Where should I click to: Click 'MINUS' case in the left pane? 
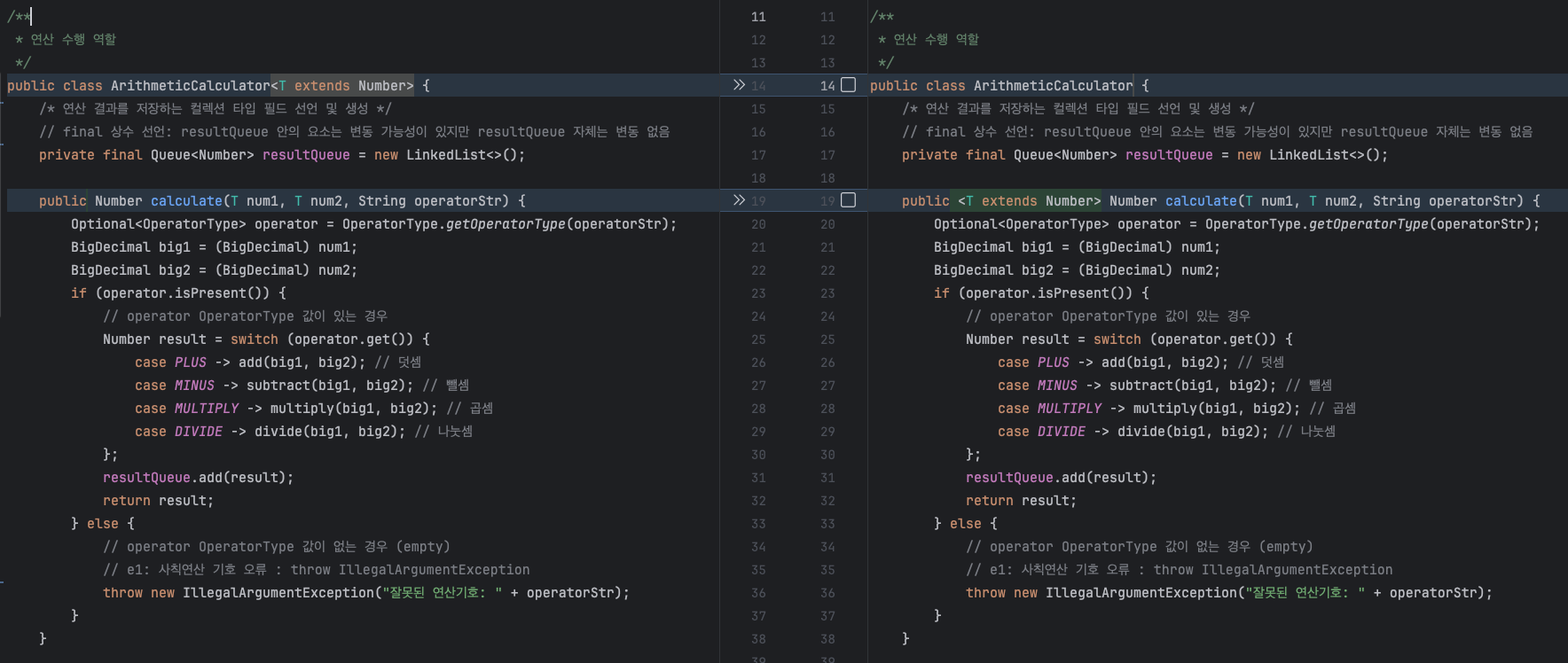pyautogui.click(x=194, y=386)
